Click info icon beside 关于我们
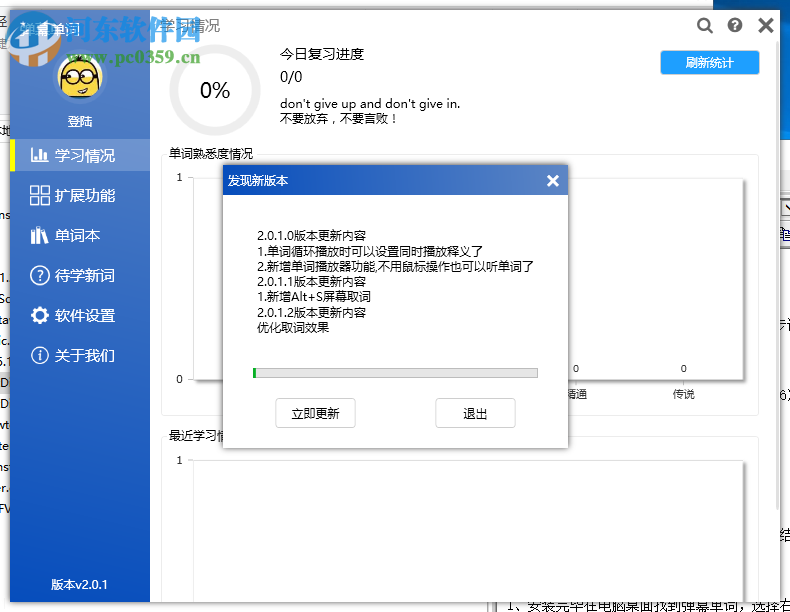The width and height of the screenshot is (790, 612). pos(39,355)
